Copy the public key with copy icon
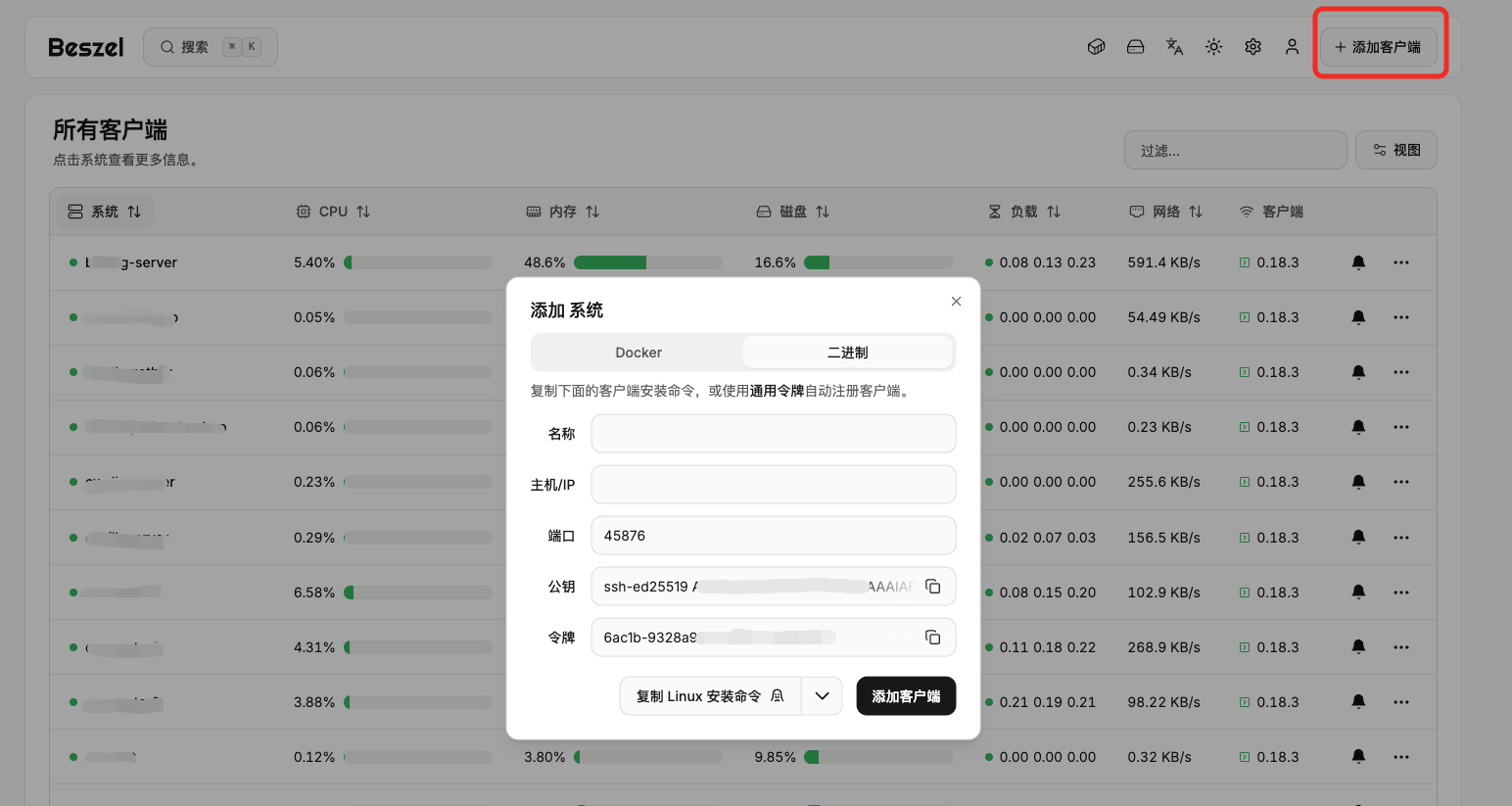 tap(932, 587)
